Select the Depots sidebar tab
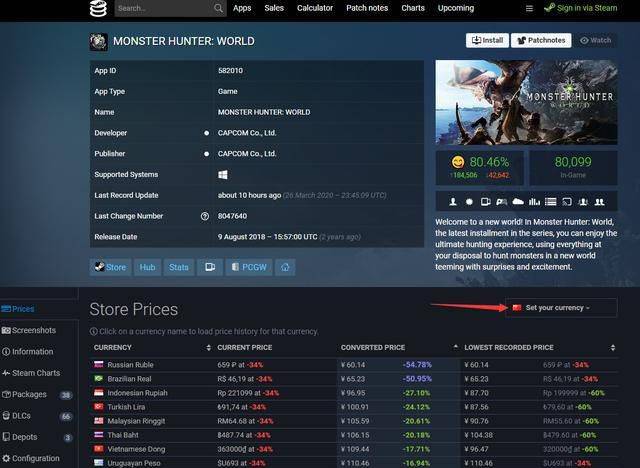 click(x=39, y=437)
